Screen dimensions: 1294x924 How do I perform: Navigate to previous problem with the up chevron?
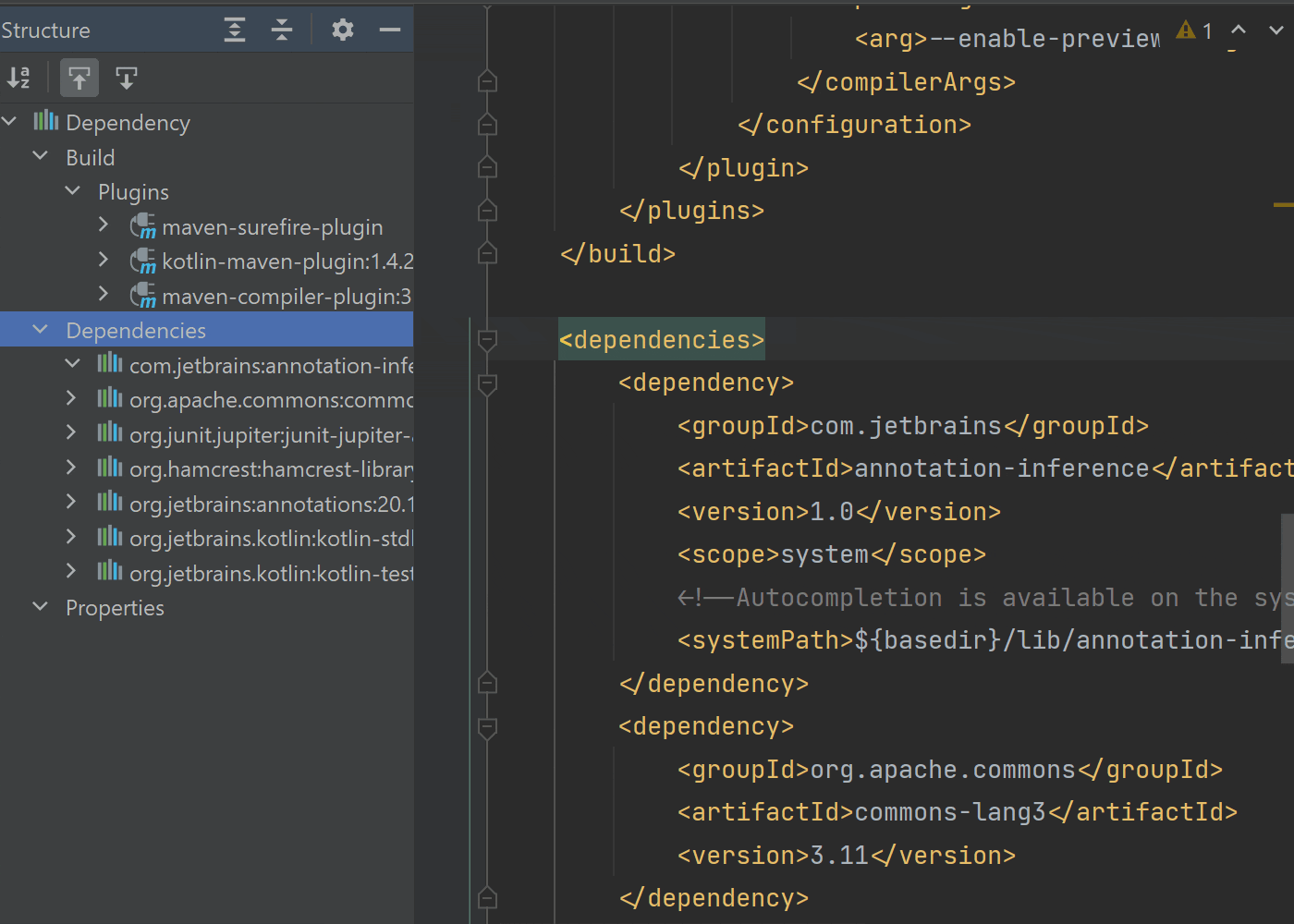tap(1238, 30)
